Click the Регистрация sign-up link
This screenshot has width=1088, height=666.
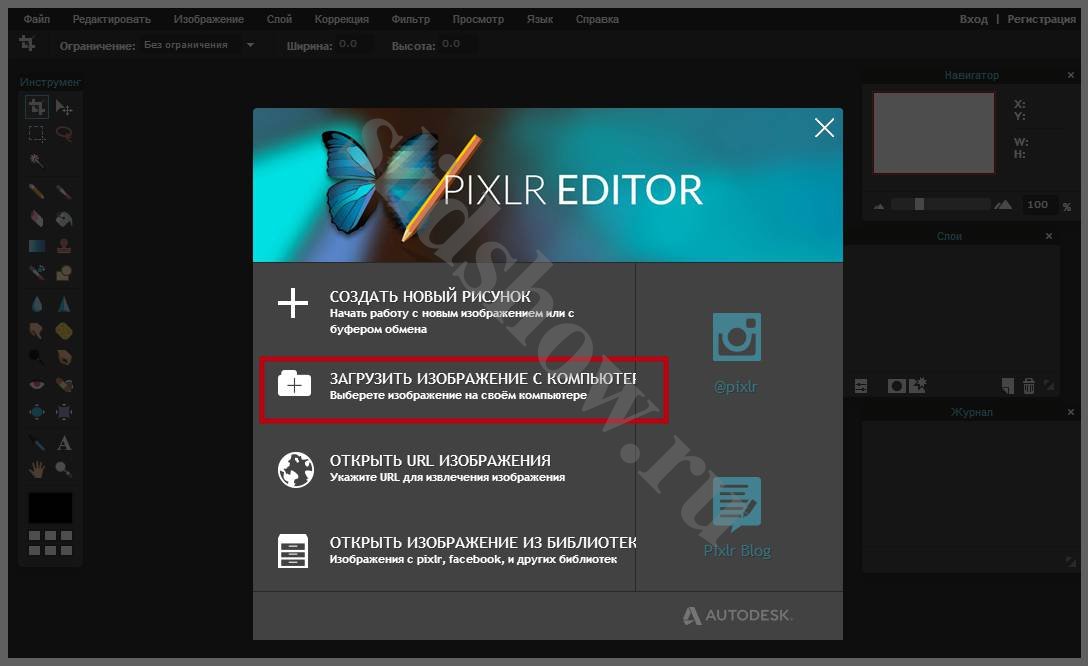1042,19
